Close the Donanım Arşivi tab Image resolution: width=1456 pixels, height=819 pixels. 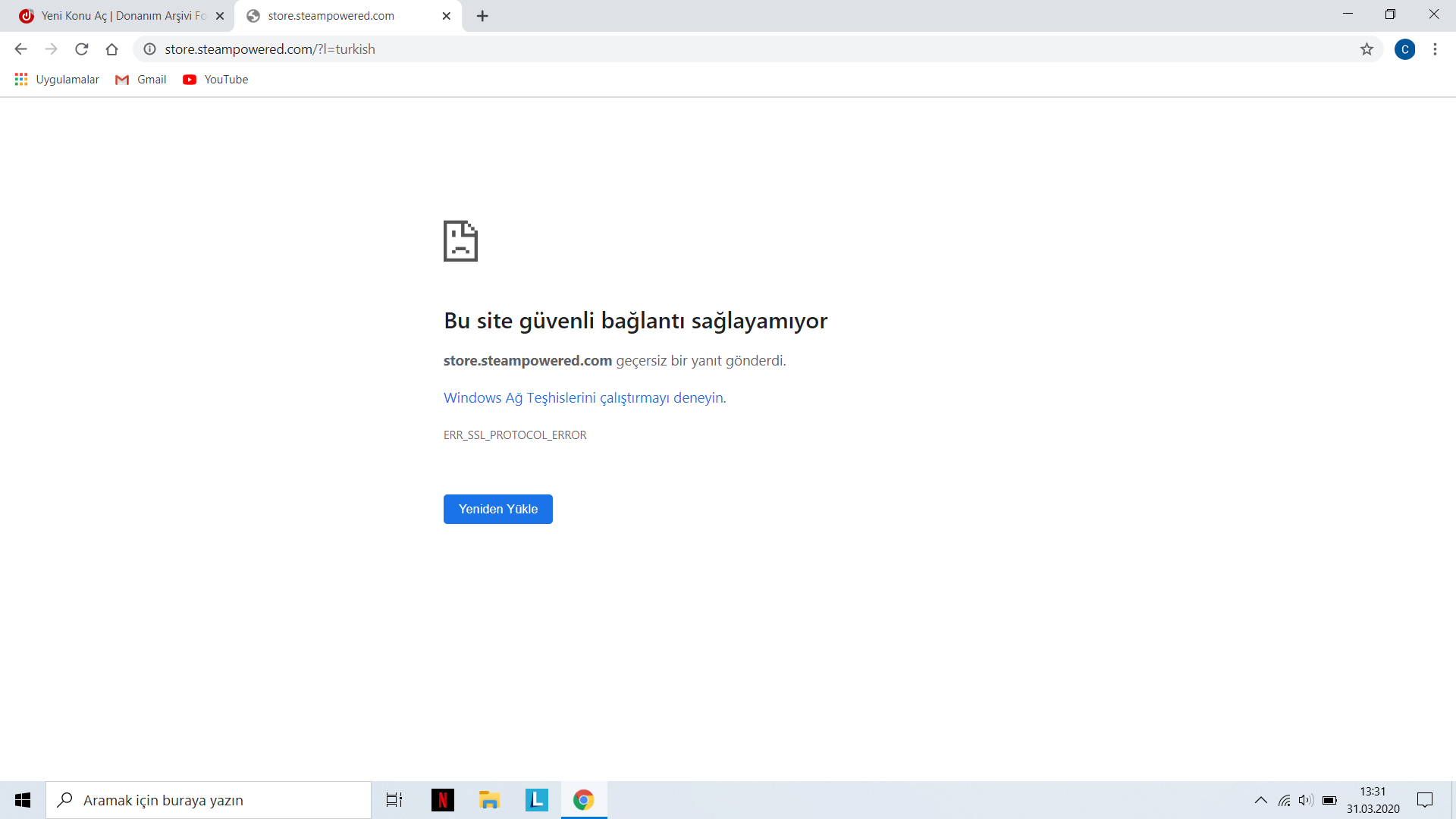tap(220, 16)
